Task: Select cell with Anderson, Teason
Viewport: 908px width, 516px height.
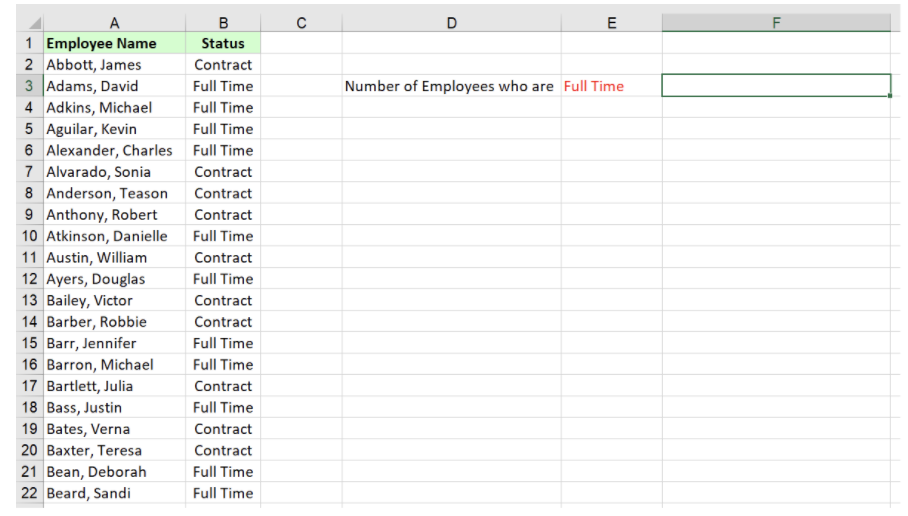Action: [115, 193]
